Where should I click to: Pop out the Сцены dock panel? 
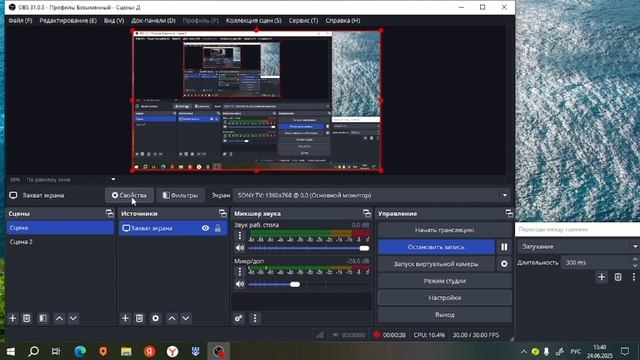point(109,213)
